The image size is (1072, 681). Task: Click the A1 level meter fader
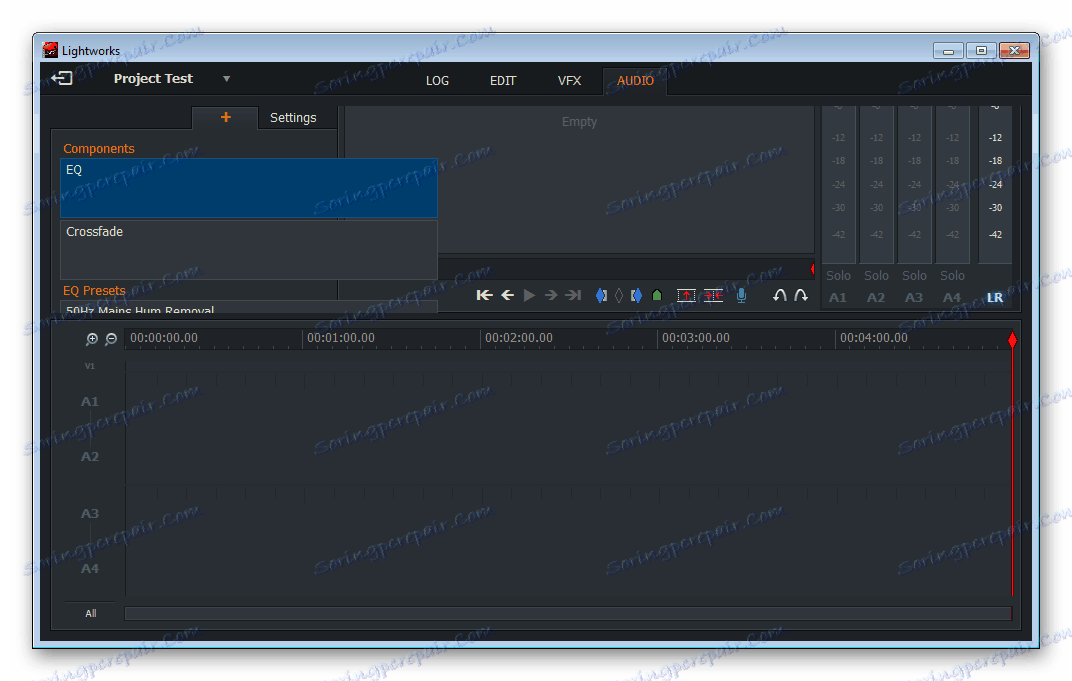tap(839, 185)
